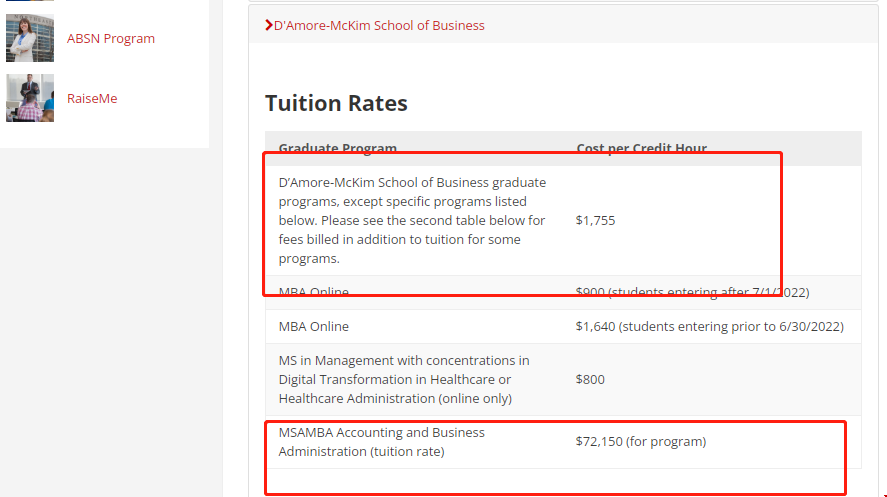Select the D'Amore-McKim graduate programs description cell
This screenshot has width=887, height=497.
tap(412, 220)
